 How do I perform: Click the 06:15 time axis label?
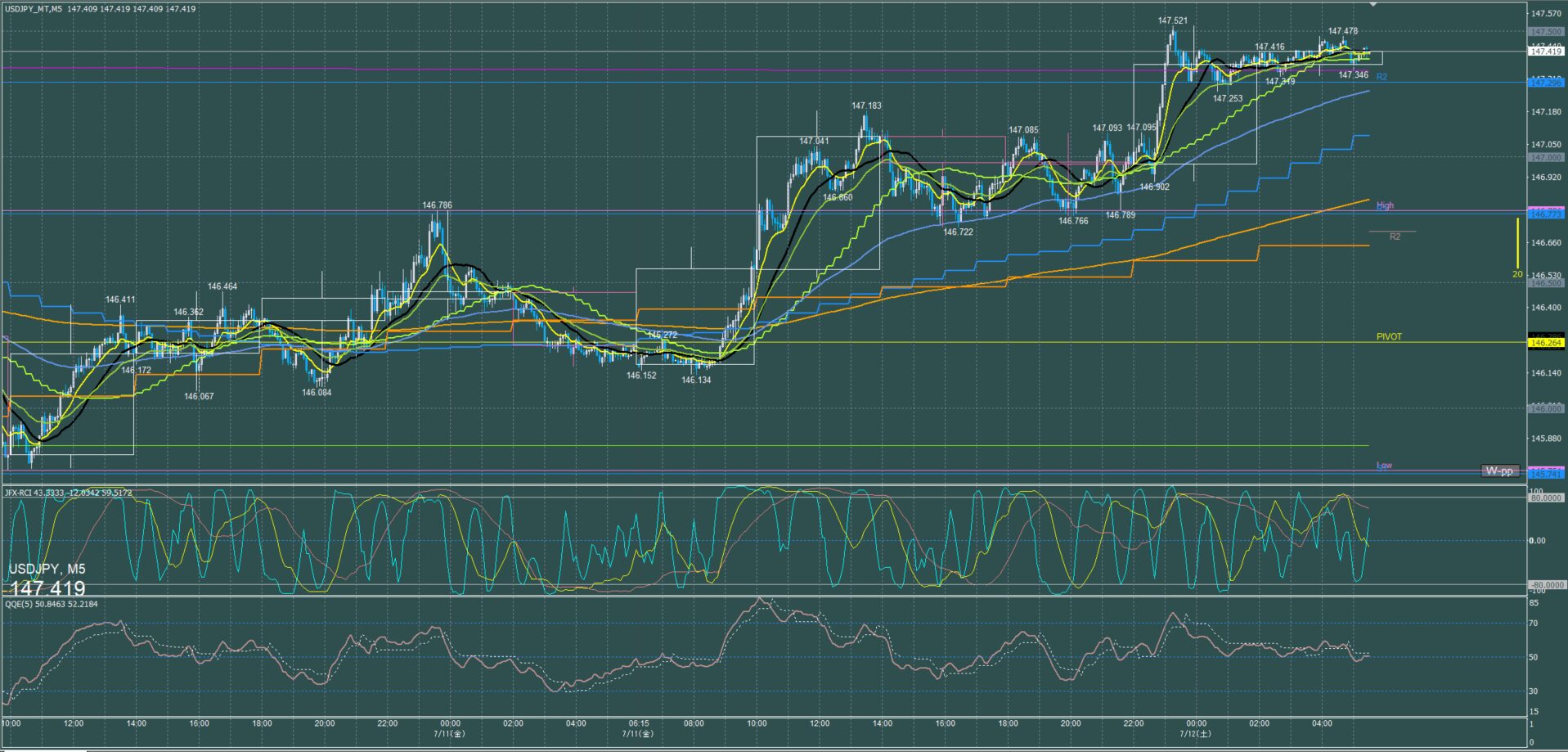point(639,723)
